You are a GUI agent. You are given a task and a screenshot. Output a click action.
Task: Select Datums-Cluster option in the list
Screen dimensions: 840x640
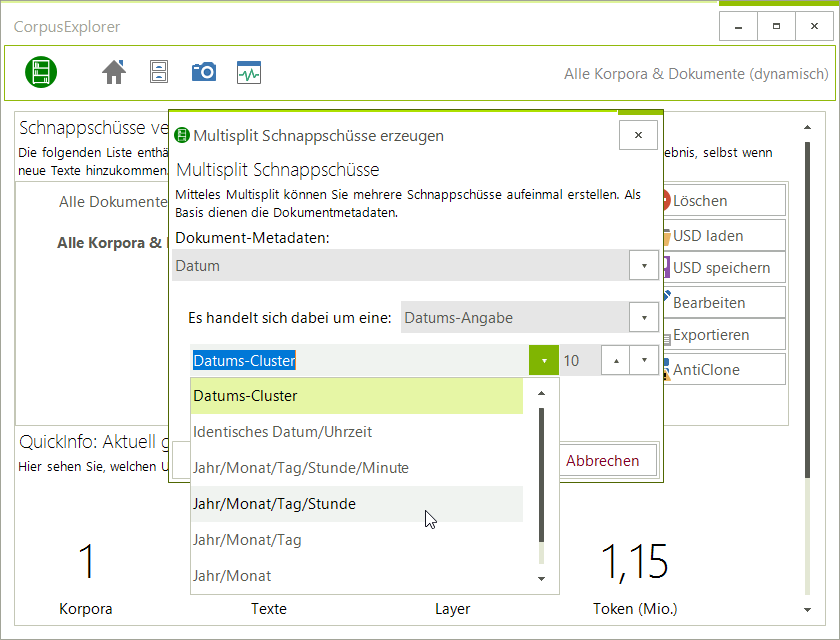[x=357, y=396]
